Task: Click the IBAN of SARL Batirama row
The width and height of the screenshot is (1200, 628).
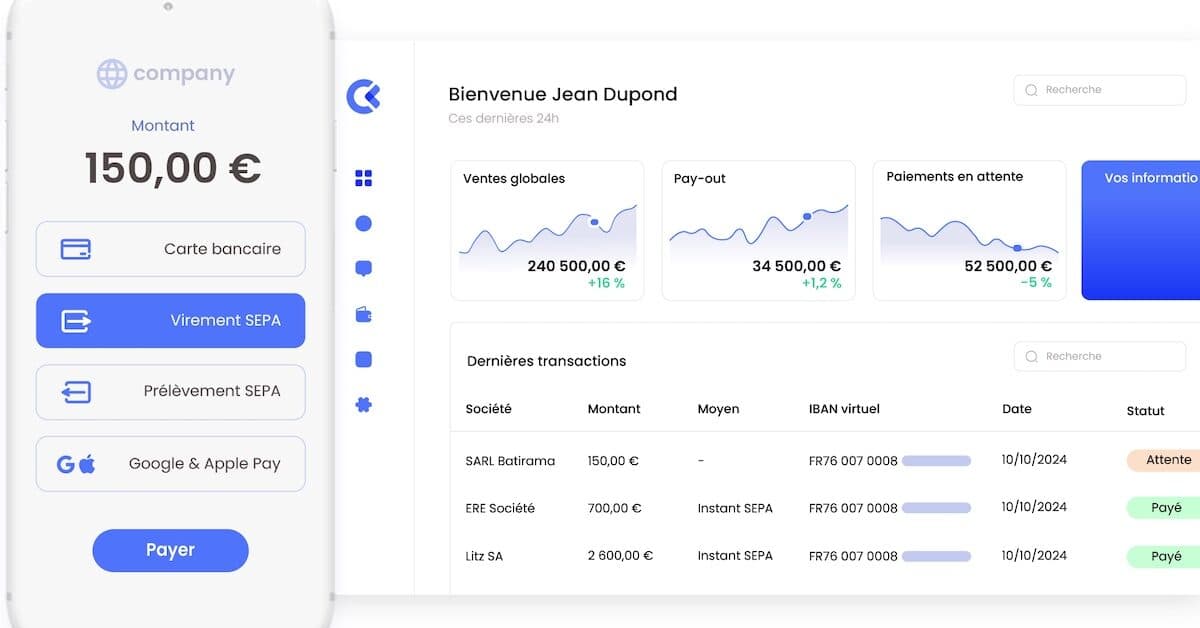Action: pyautogui.click(x=889, y=461)
